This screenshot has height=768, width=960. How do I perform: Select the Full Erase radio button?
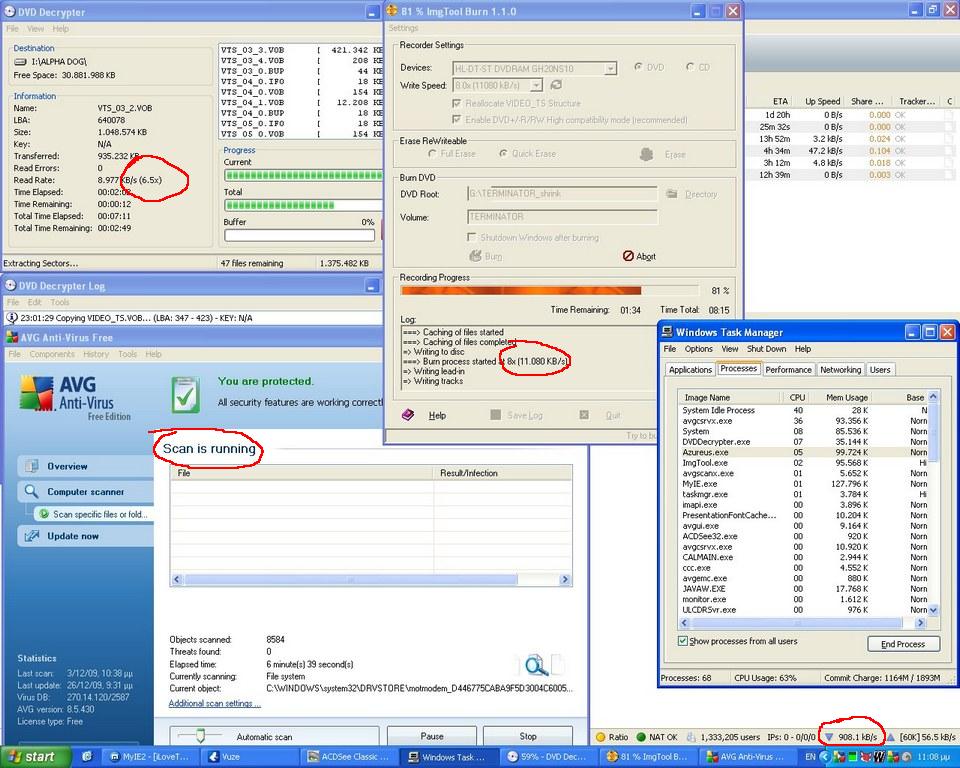[432, 154]
